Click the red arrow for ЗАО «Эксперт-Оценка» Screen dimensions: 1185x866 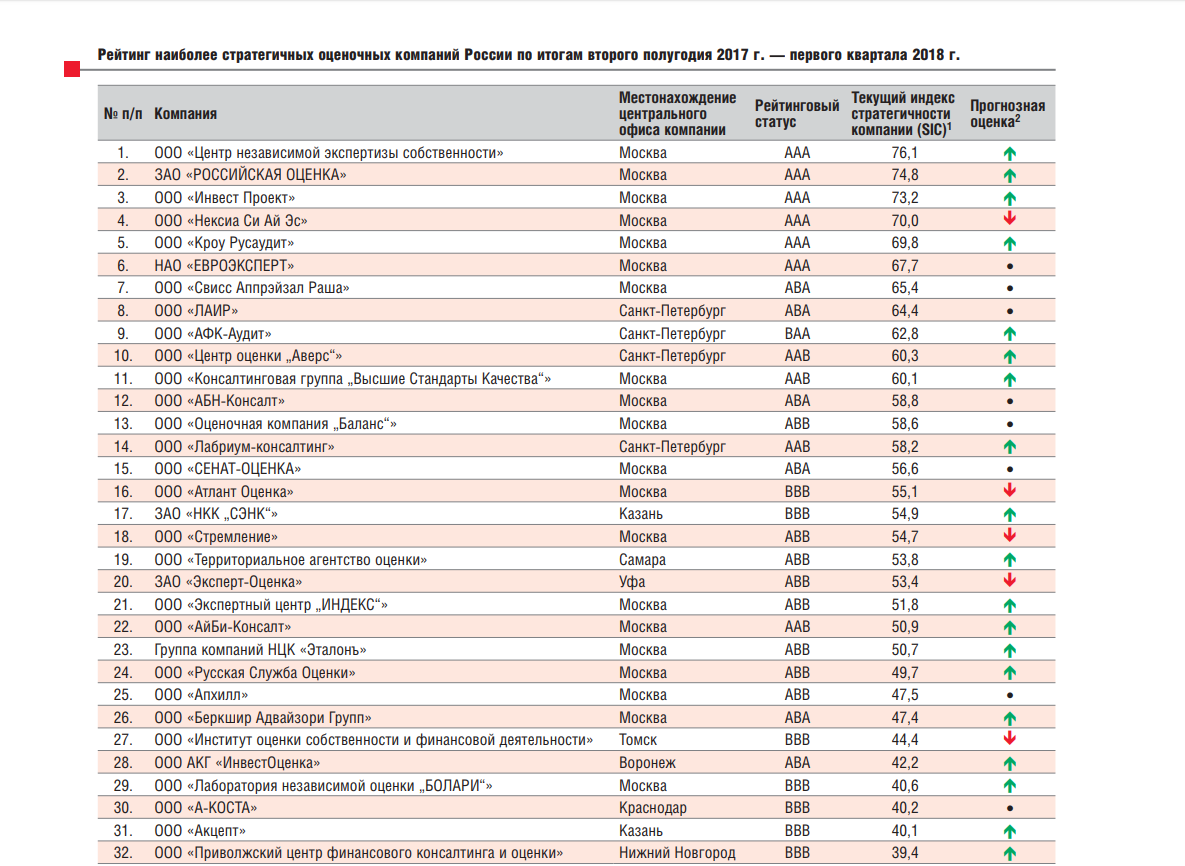pyautogui.click(x=1010, y=581)
